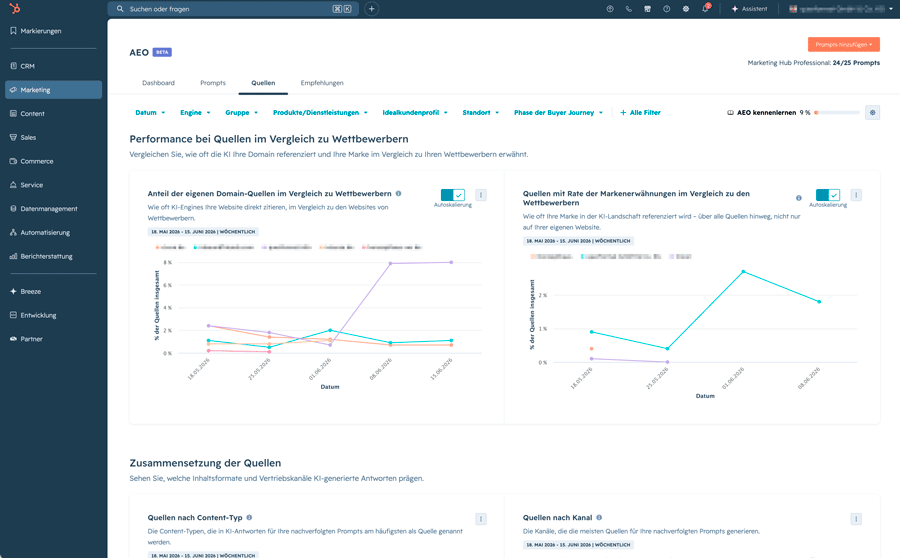
Task: Open the settings gear next to AEO progress
Action: tap(872, 113)
